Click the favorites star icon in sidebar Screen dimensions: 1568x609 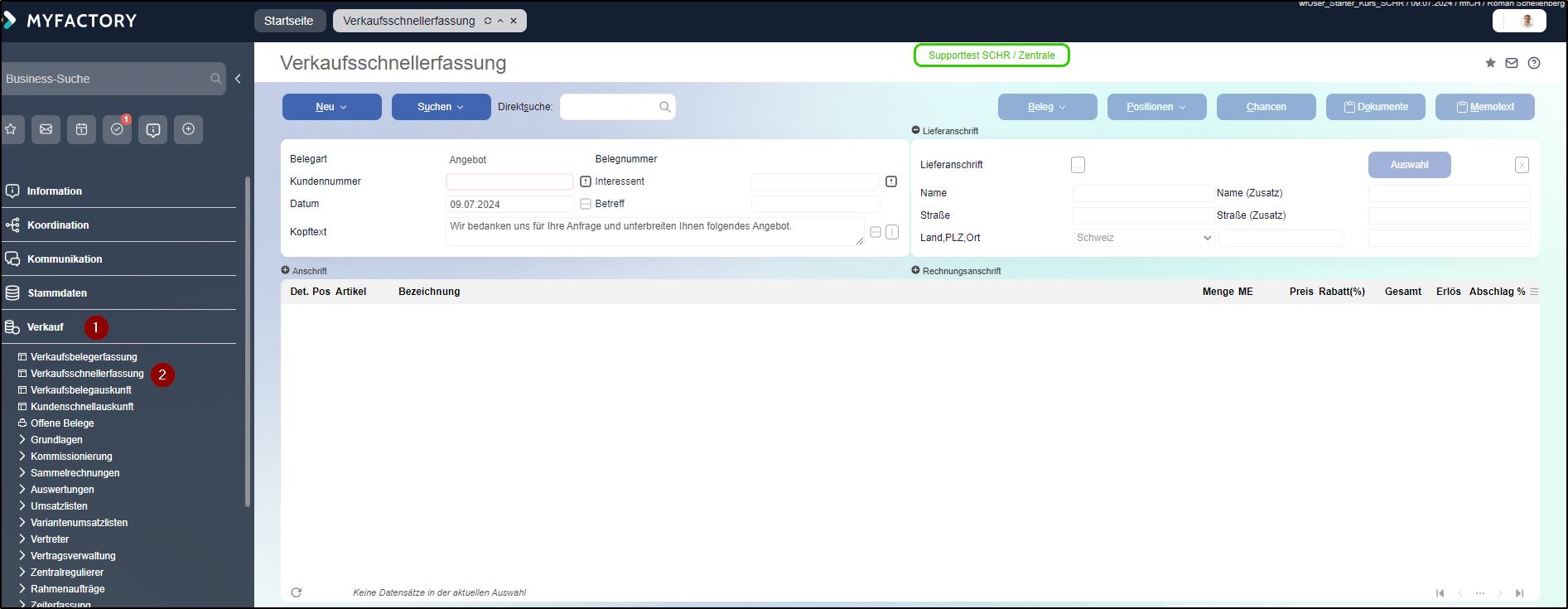pos(11,129)
